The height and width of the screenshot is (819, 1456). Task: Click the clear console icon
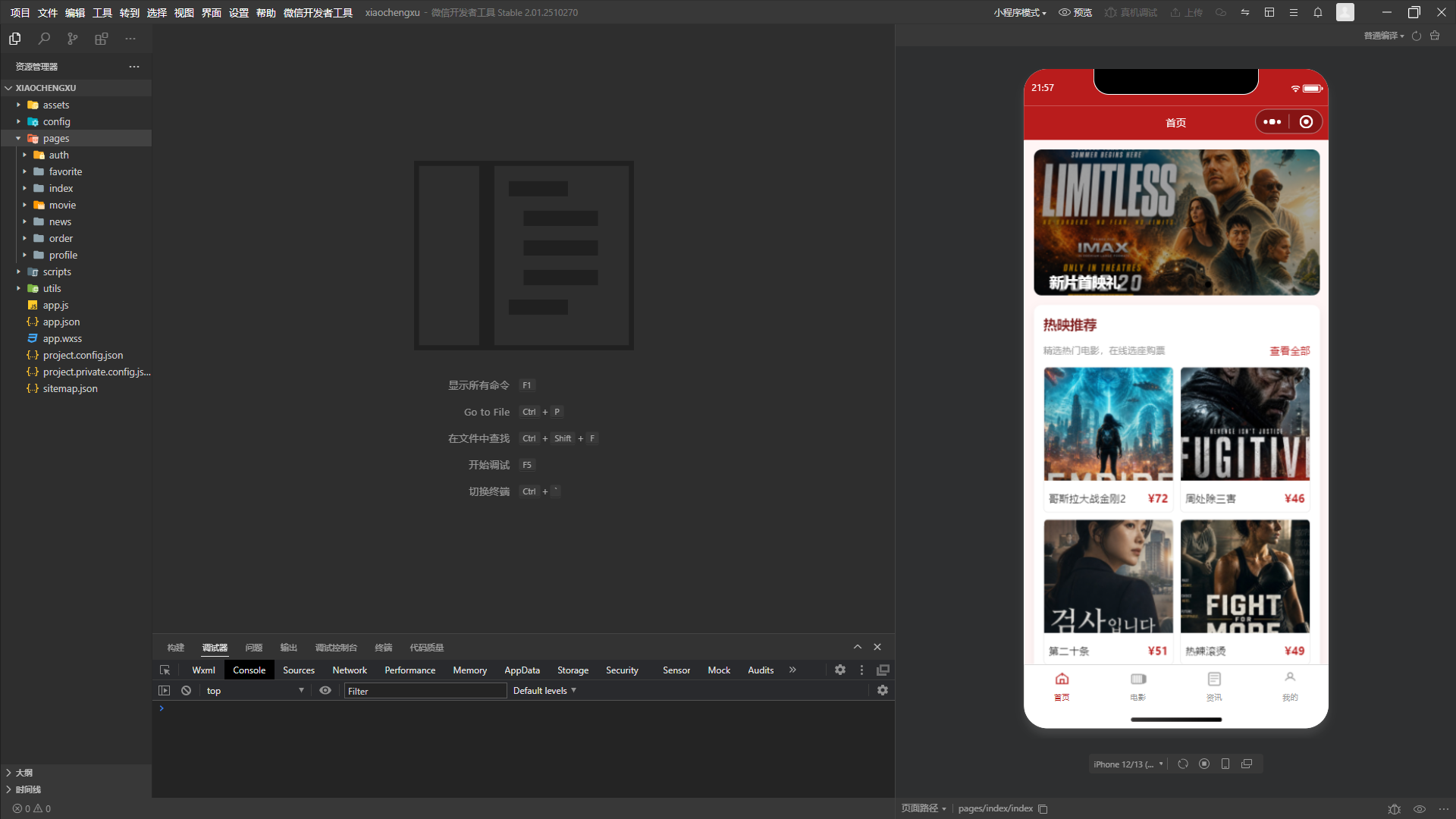(x=186, y=691)
